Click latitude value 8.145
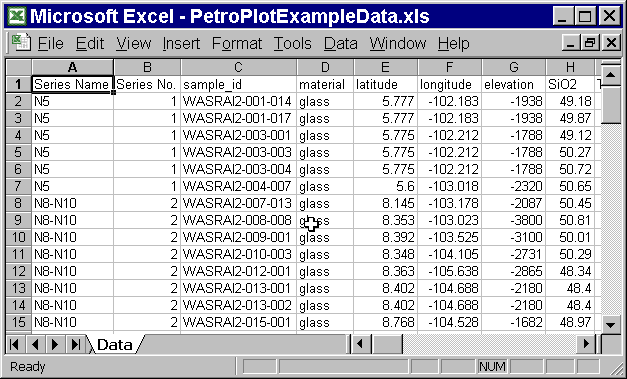627x379 pixels. [385, 203]
